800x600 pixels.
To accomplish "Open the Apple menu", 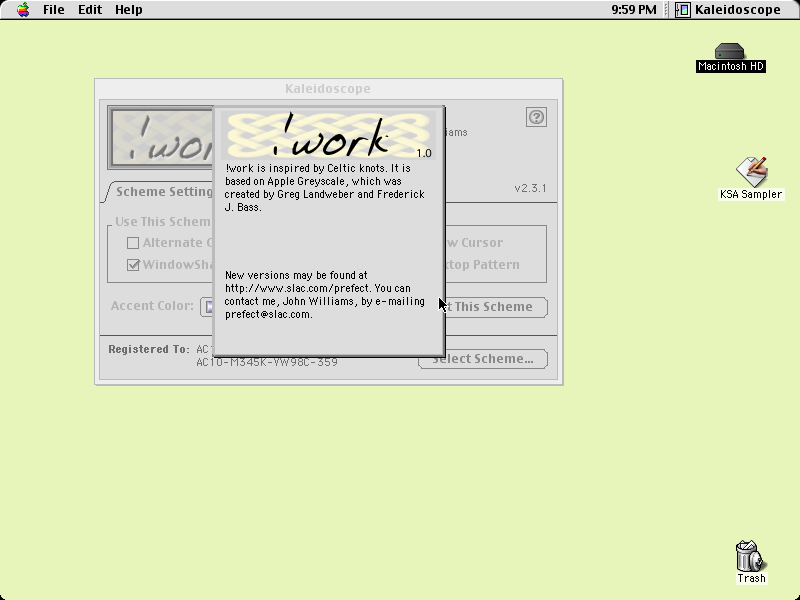I will 23,10.
